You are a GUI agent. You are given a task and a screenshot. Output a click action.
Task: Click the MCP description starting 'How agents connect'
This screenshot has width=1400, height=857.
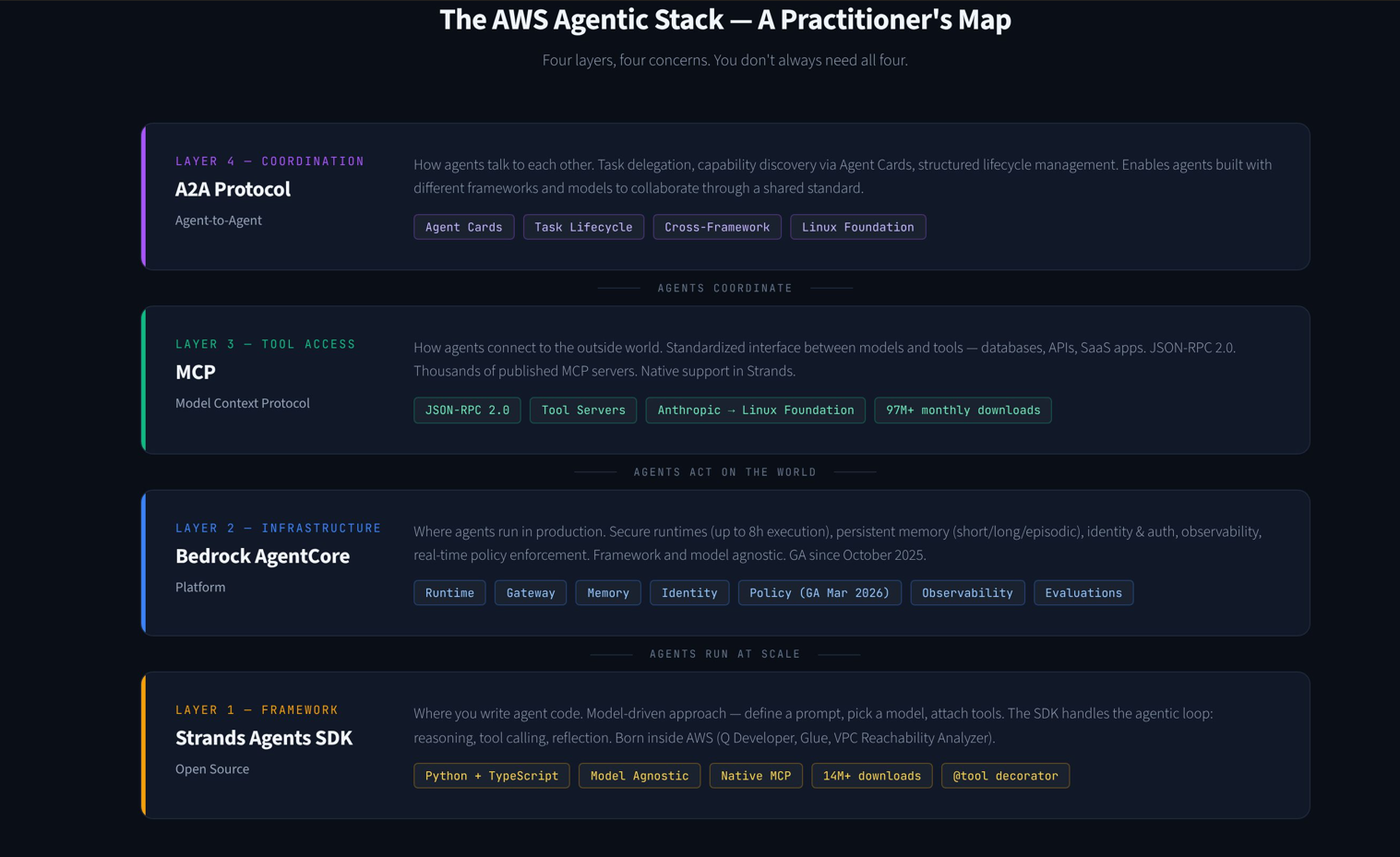click(x=825, y=359)
